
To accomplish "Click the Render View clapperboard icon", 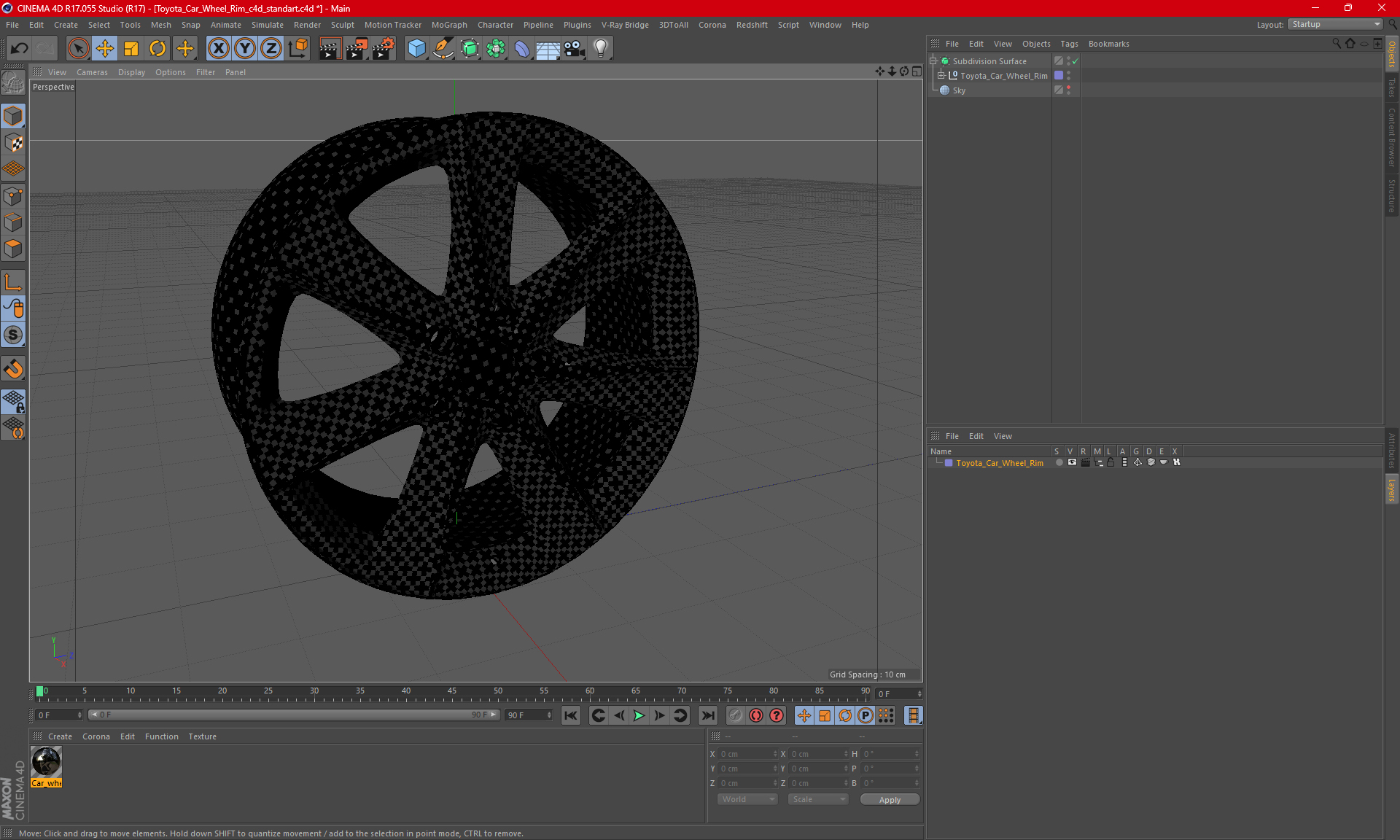I will pyautogui.click(x=330, y=49).
